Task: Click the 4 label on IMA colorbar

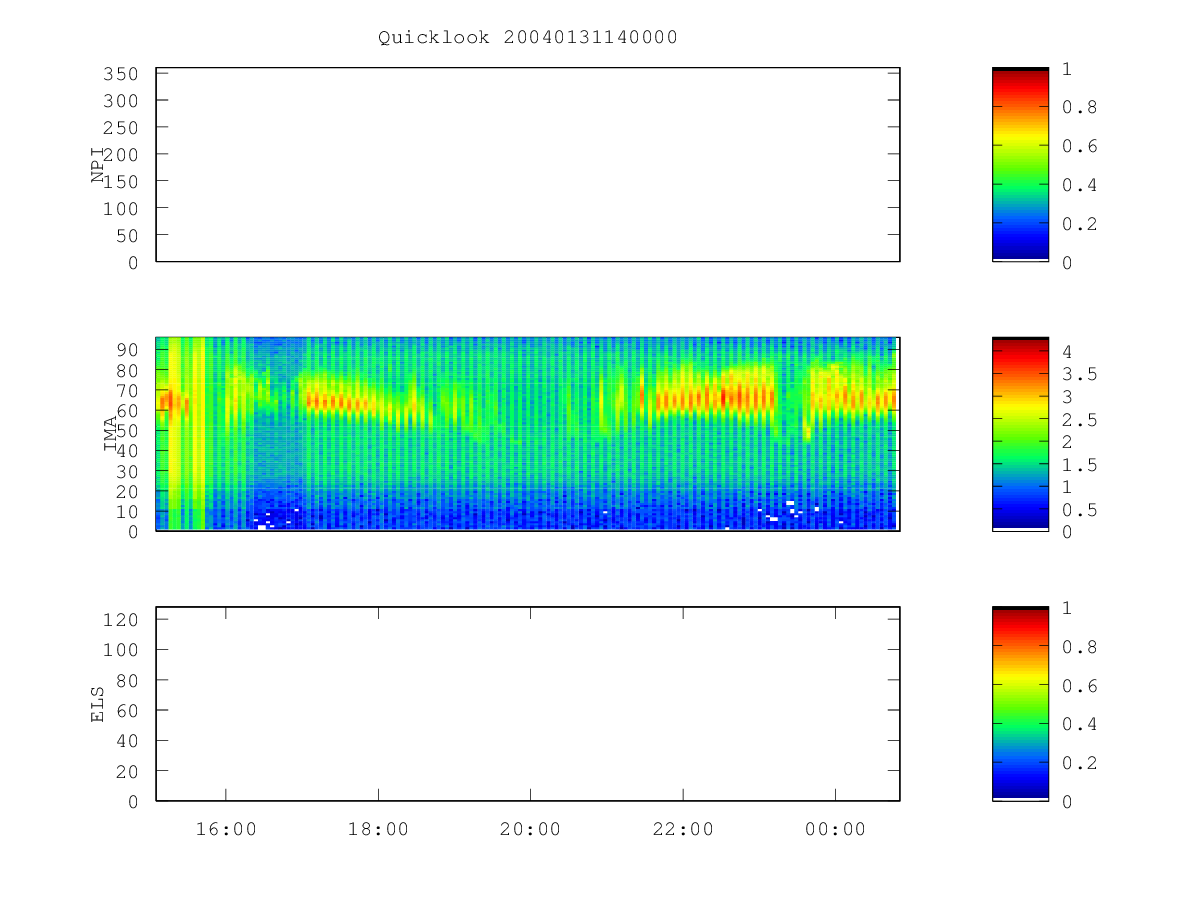Action: [x=1067, y=351]
